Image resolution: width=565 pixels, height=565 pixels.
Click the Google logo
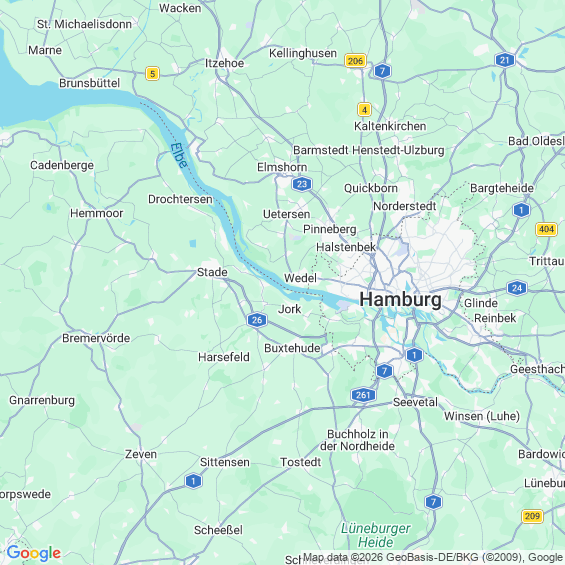pos(34,553)
